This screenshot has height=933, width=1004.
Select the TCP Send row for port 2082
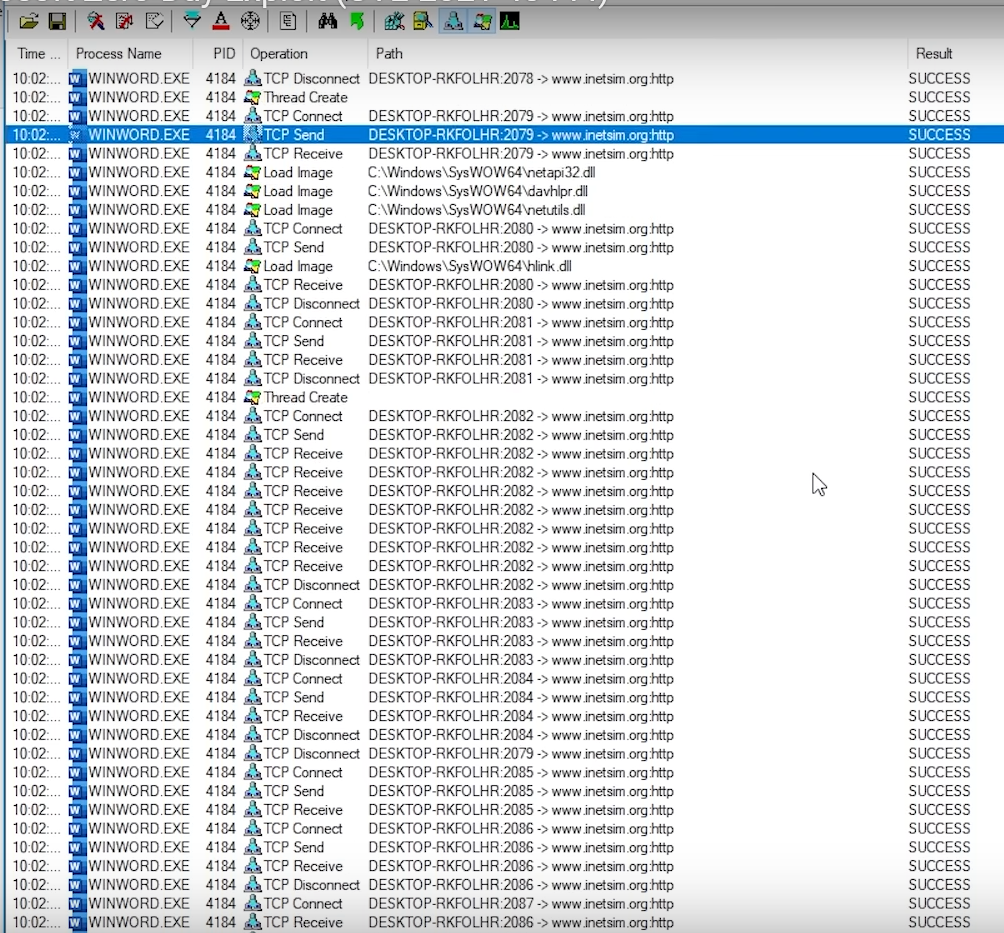(x=505, y=434)
